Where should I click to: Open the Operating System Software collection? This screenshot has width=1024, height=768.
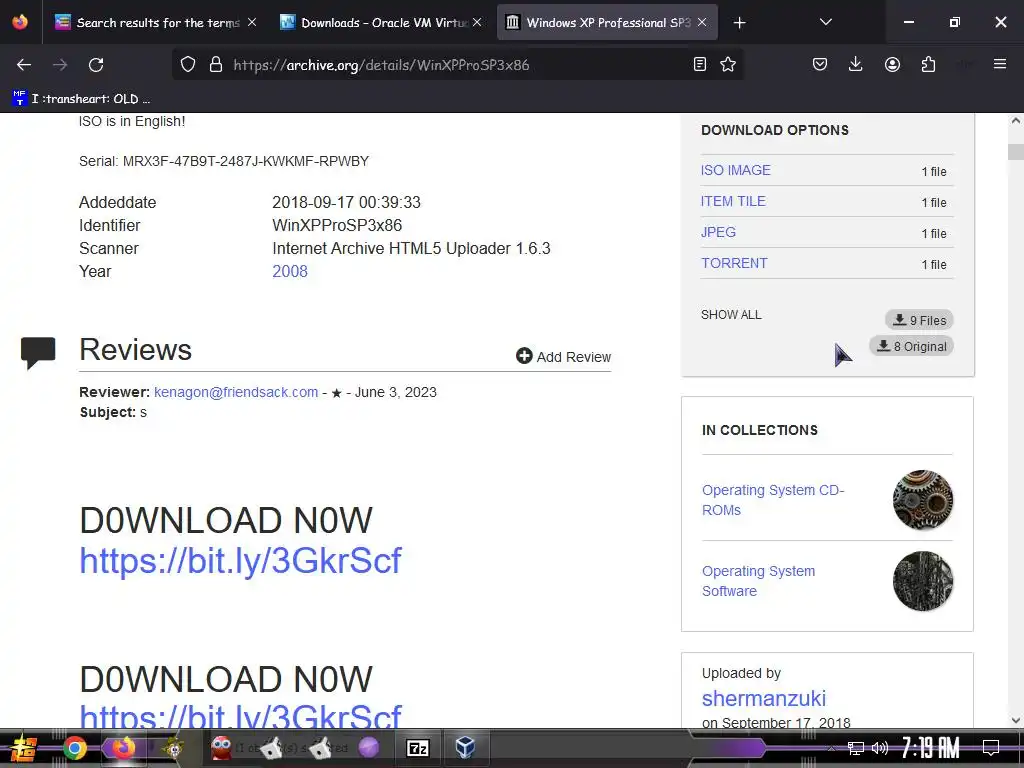pos(758,581)
